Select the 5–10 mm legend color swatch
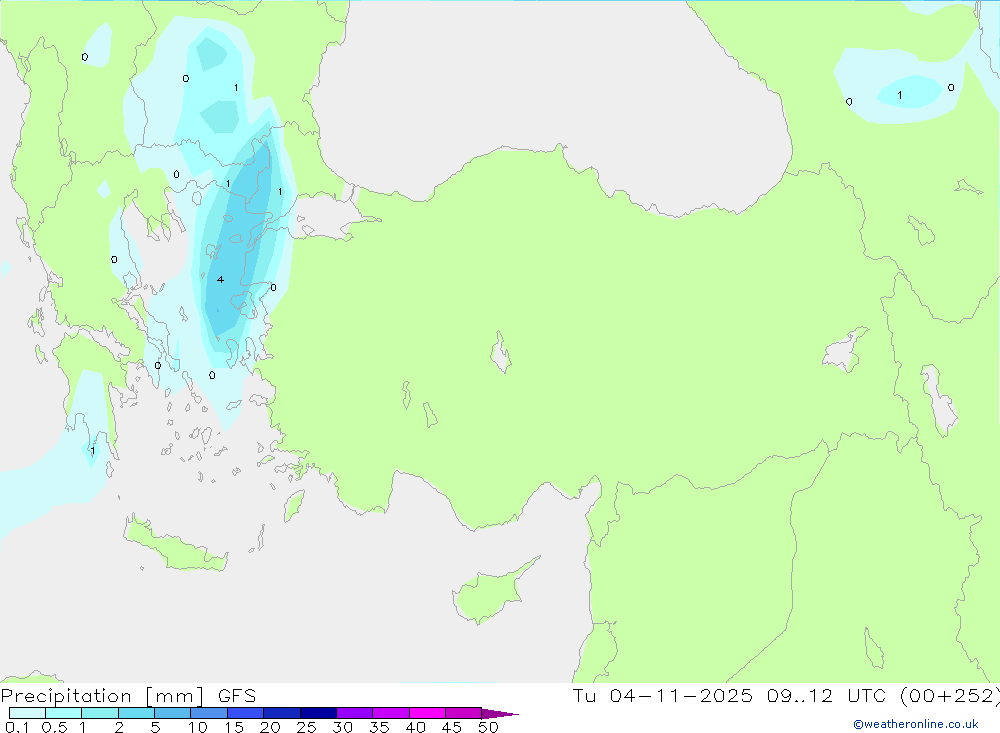This screenshot has width=1000, height=733. pyautogui.click(x=172, y=713)
